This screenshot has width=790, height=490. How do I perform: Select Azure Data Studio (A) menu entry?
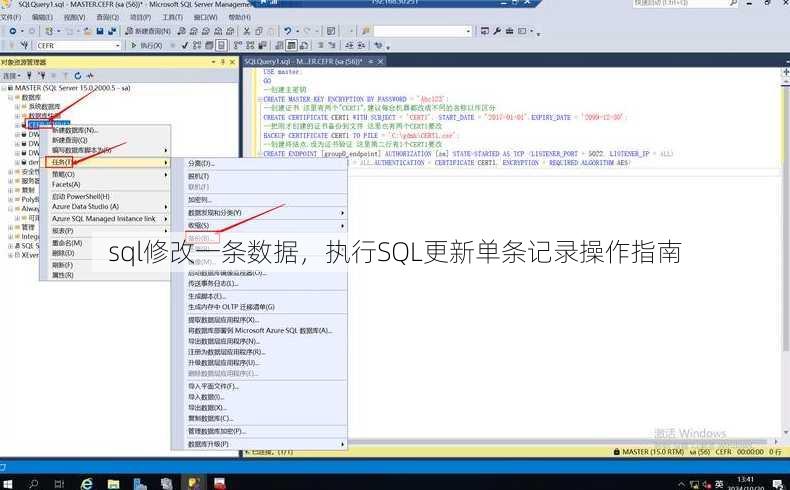[x=106, y=206]
